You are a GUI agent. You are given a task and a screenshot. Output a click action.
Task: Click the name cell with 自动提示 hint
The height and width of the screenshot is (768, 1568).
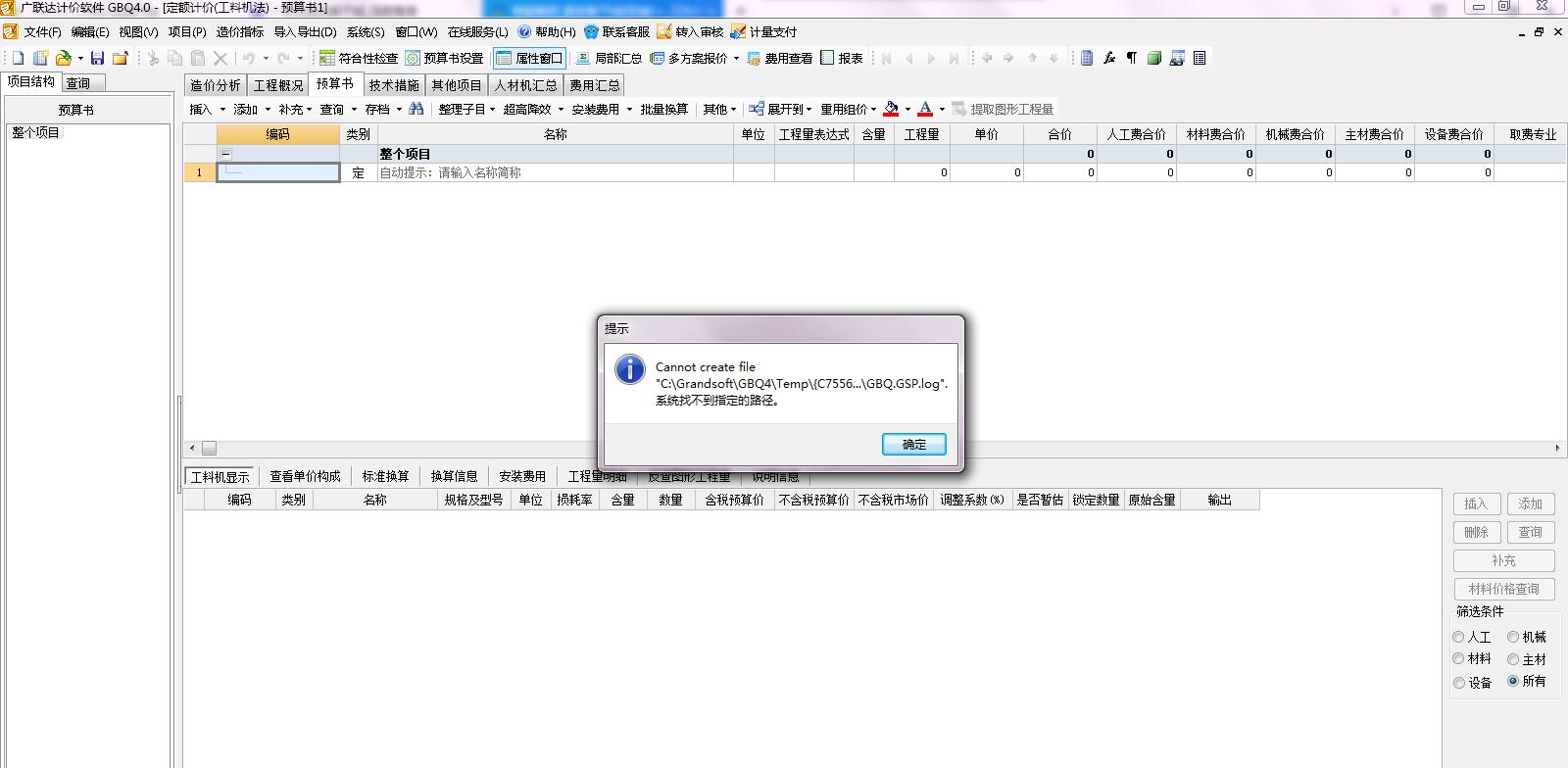tap(556, 172)
